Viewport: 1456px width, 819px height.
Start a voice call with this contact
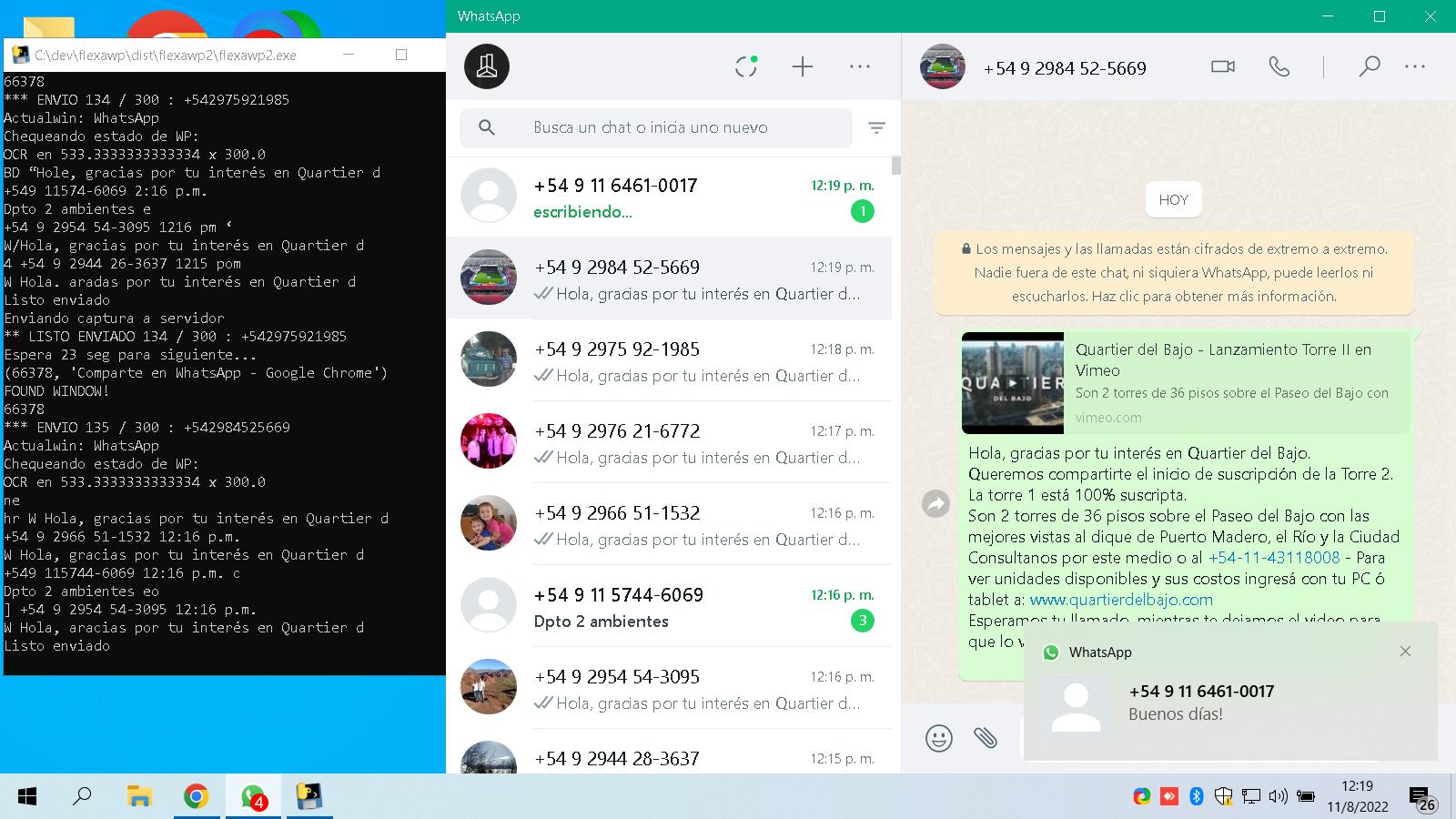point(1279,66)
